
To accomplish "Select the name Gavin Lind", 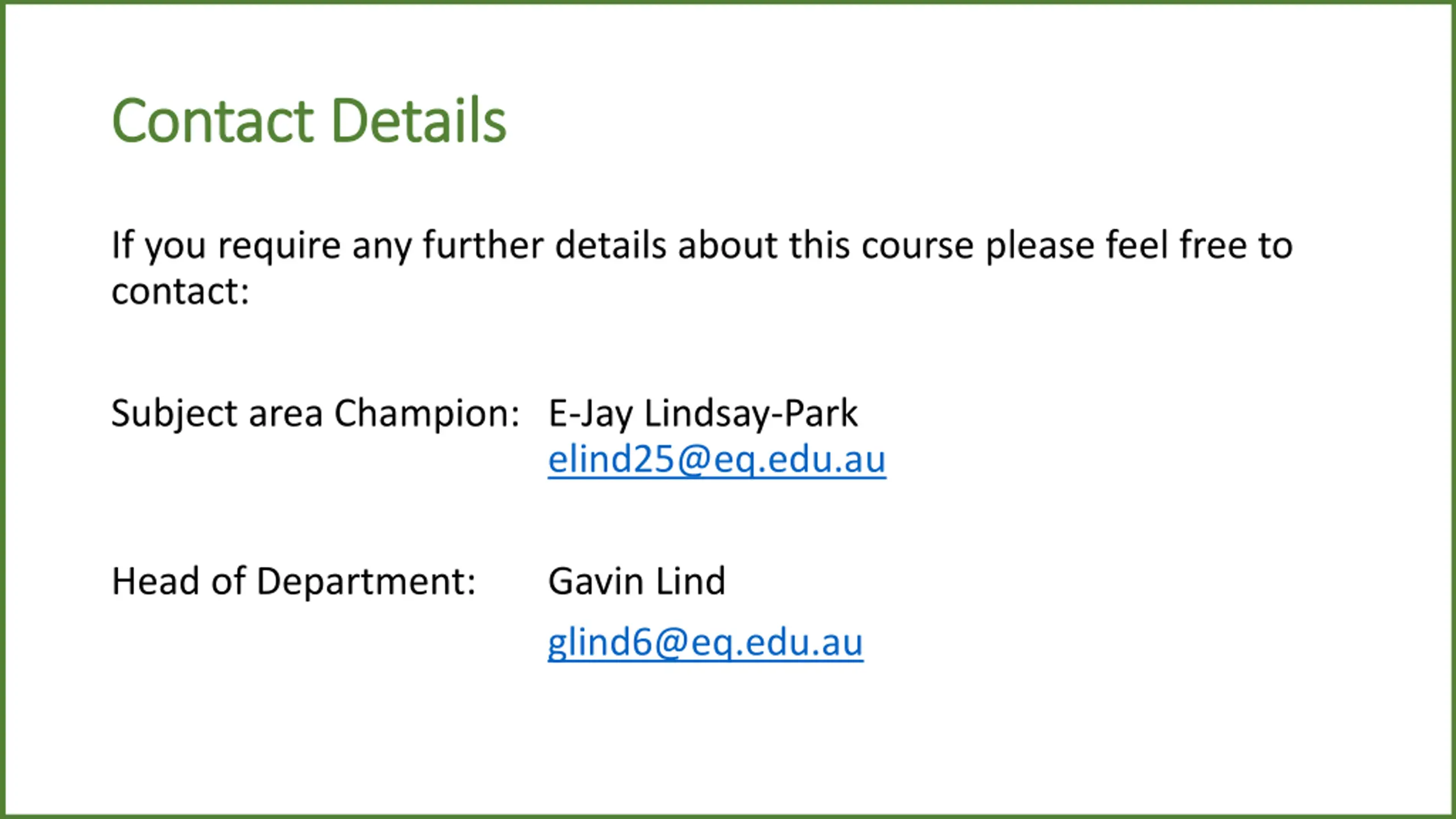I will (x=636, y=581).
